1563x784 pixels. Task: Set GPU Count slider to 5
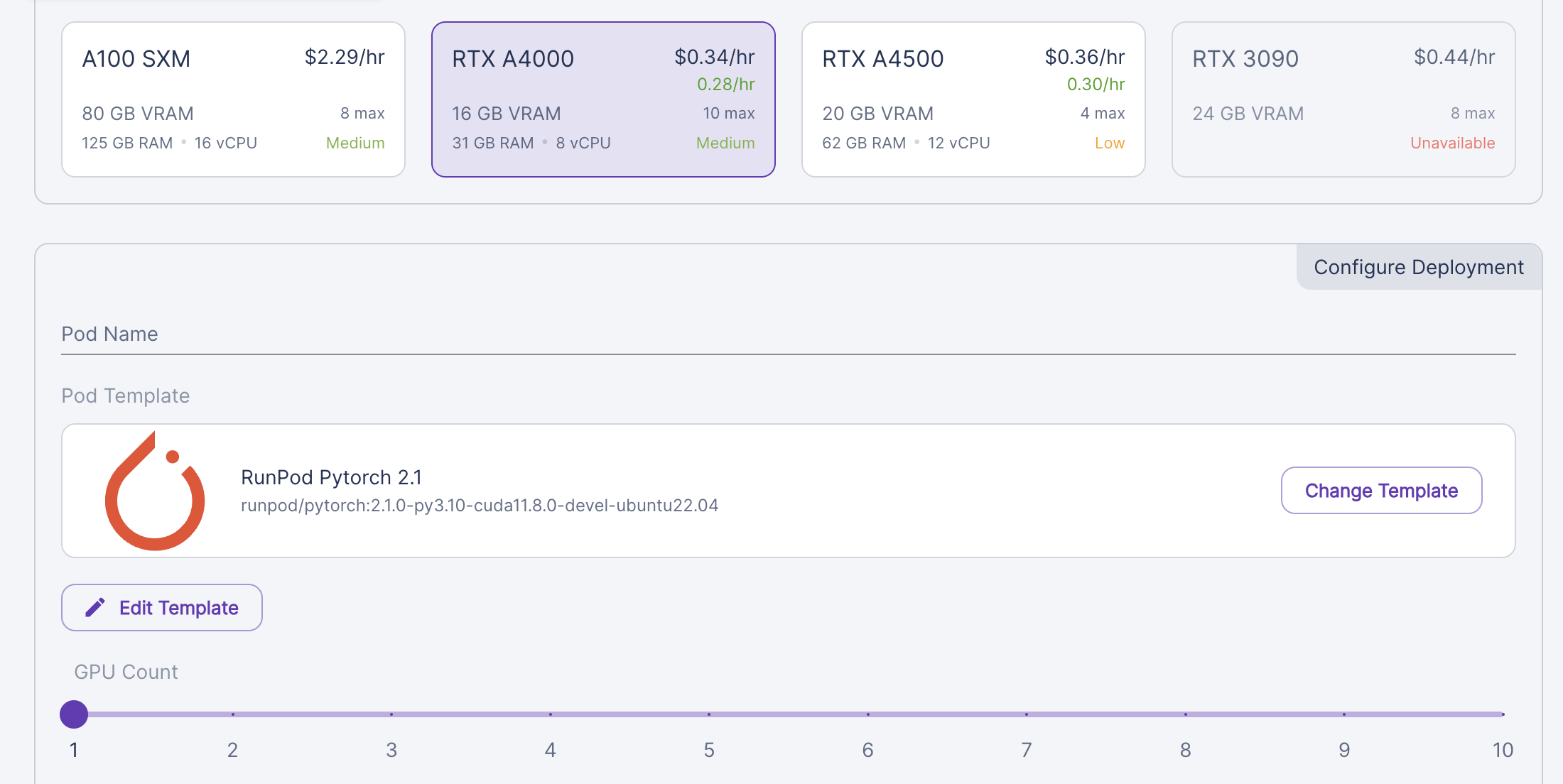tap(709, 714)
